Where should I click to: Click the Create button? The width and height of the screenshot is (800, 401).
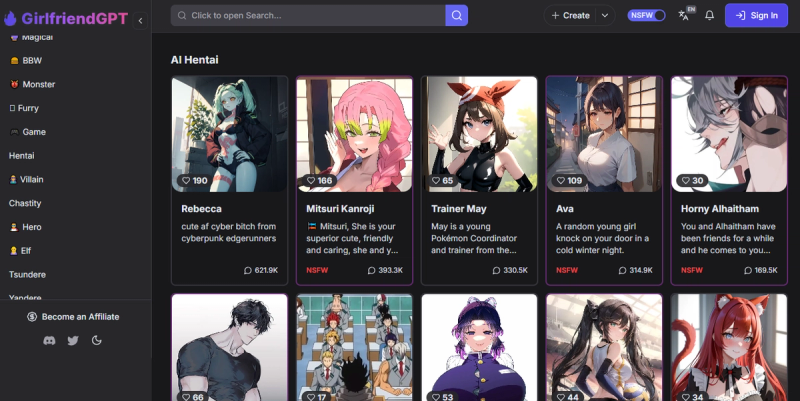click(570, 15)
